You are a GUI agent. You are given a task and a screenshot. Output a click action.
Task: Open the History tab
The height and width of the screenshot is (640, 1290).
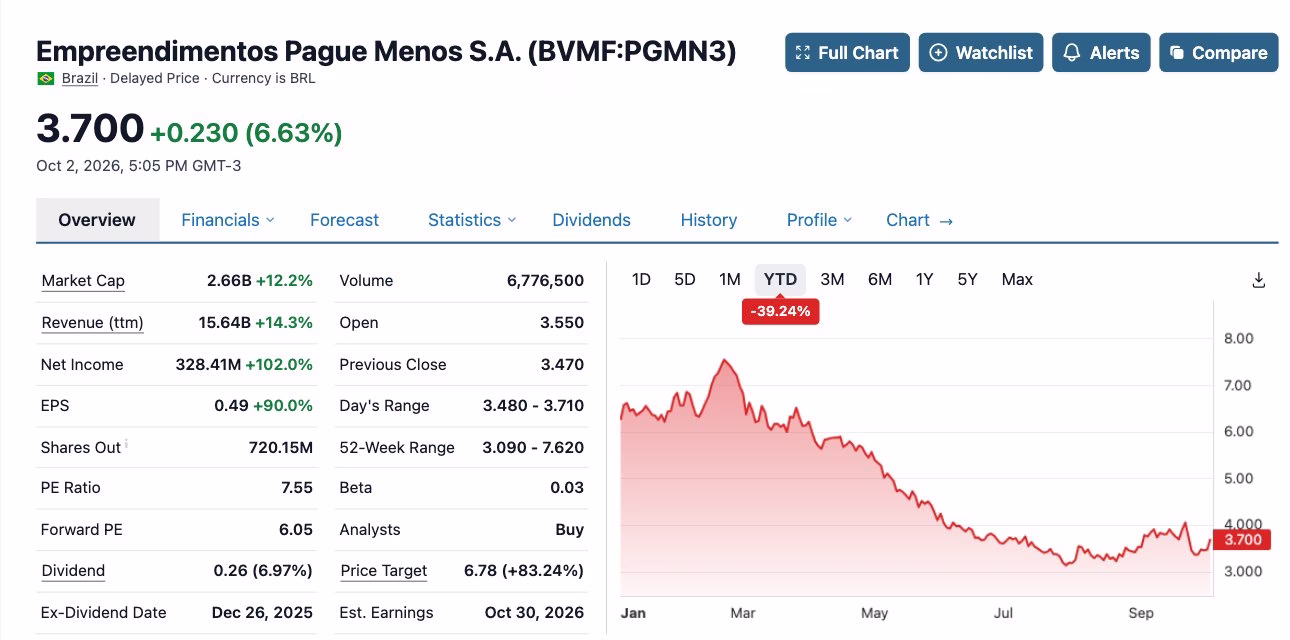[x=708, y=220]
